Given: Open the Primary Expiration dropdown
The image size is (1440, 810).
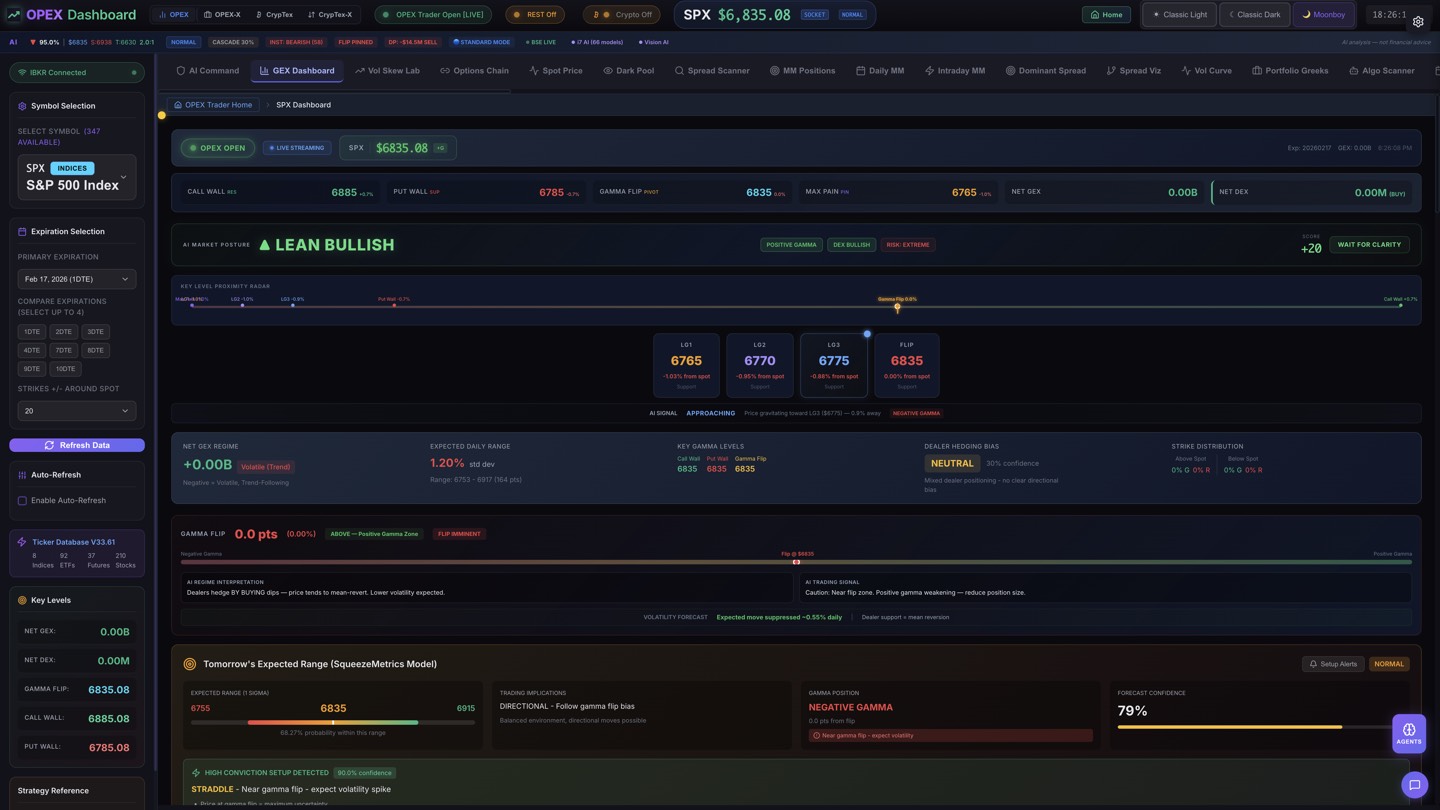Looking at the screenshot, I should click(x=76, y=278).
